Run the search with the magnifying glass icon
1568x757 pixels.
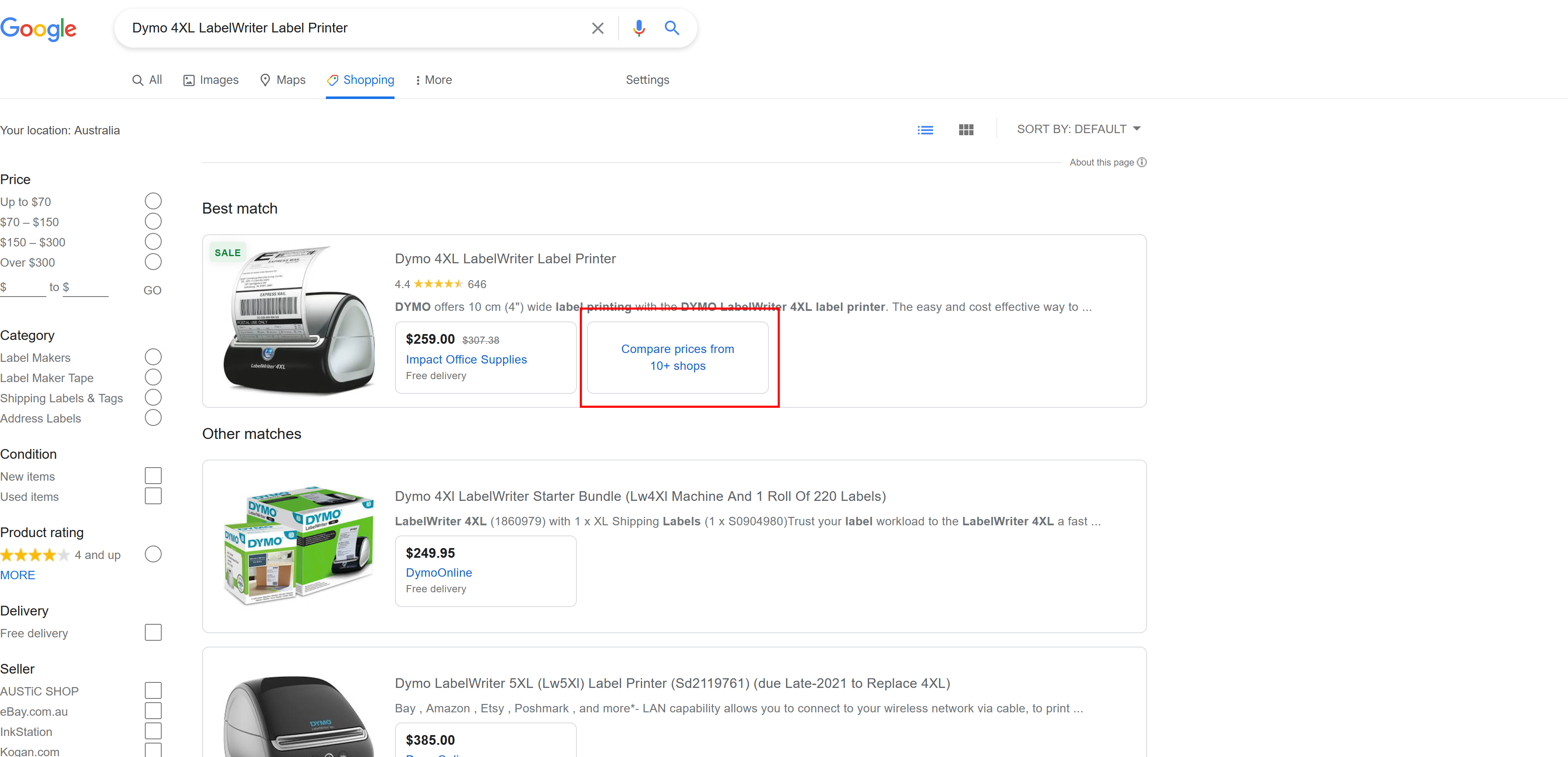point(672,28)
